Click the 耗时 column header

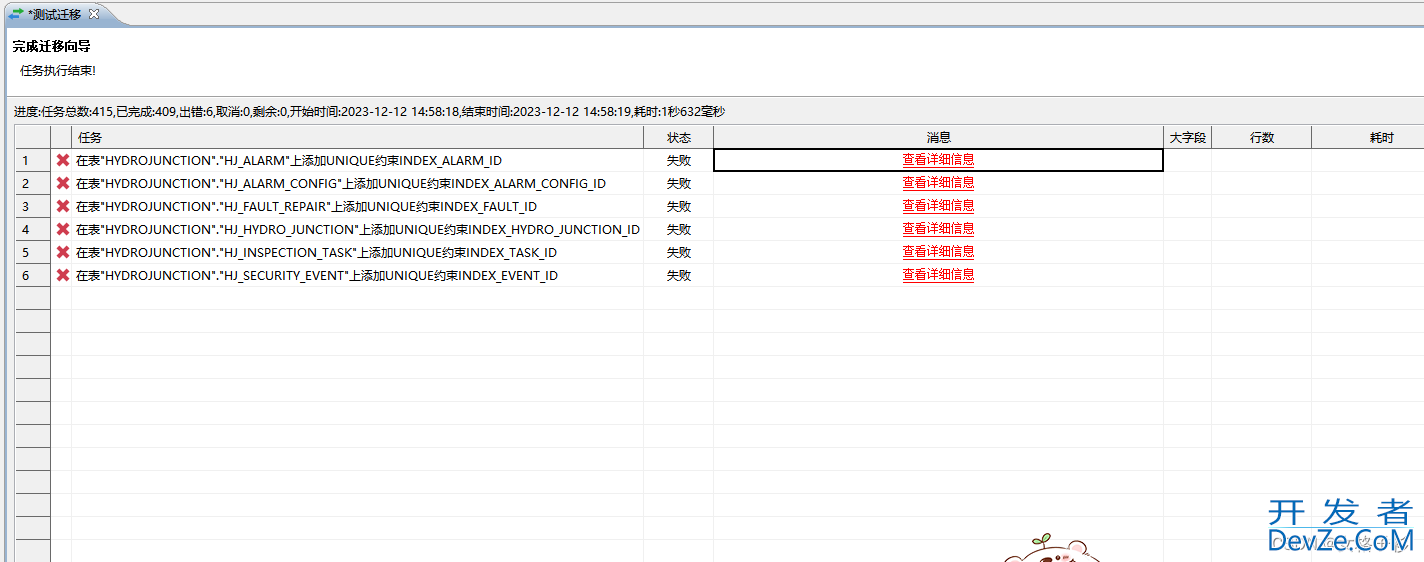(1368, 137)
